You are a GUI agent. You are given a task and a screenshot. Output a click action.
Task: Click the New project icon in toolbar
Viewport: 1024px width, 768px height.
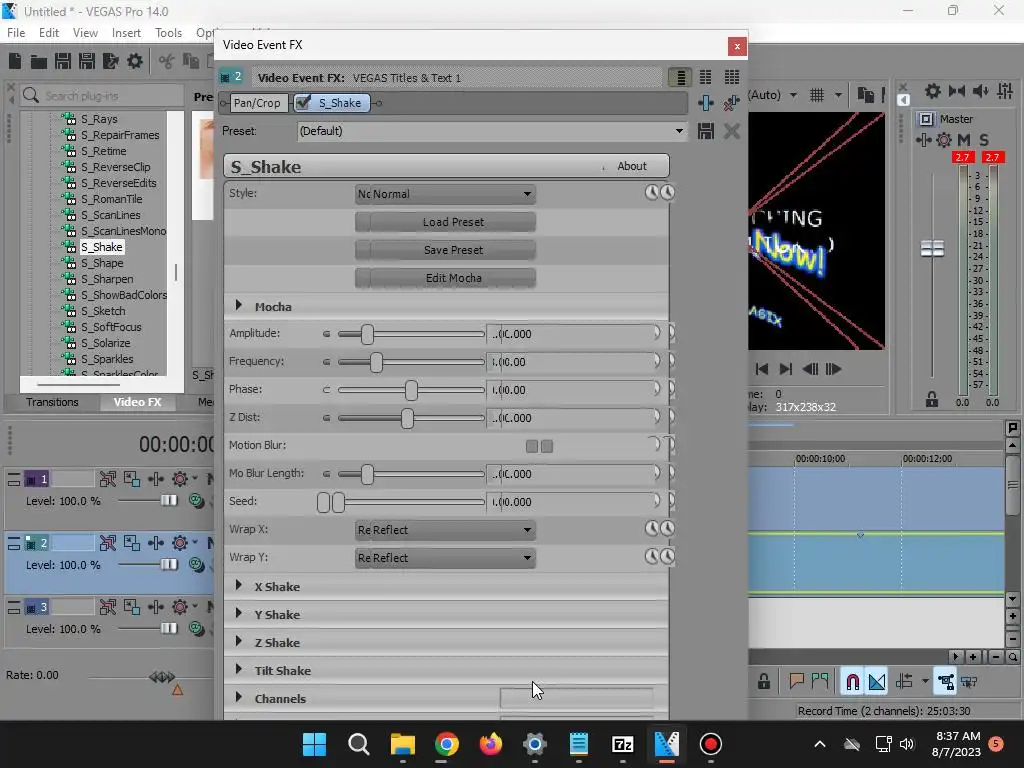[15, 61]
